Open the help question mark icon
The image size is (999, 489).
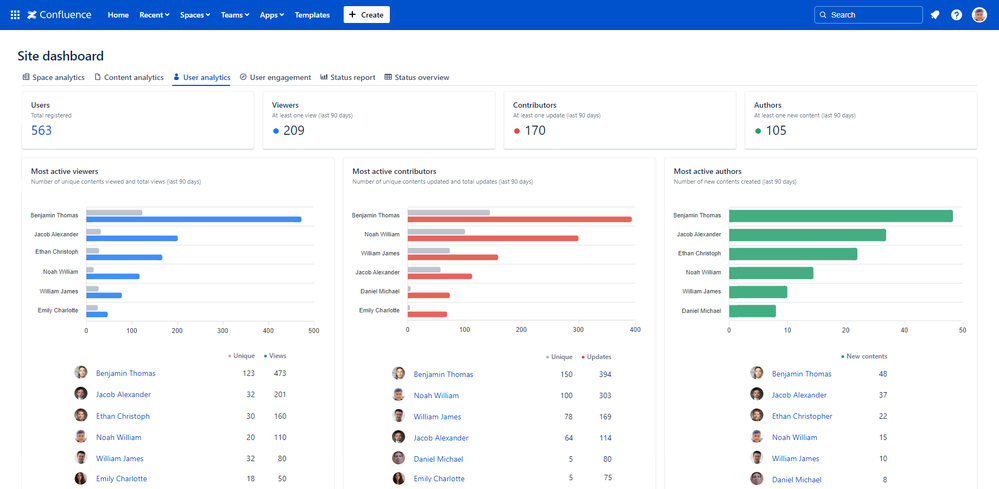tap(957, 15)
